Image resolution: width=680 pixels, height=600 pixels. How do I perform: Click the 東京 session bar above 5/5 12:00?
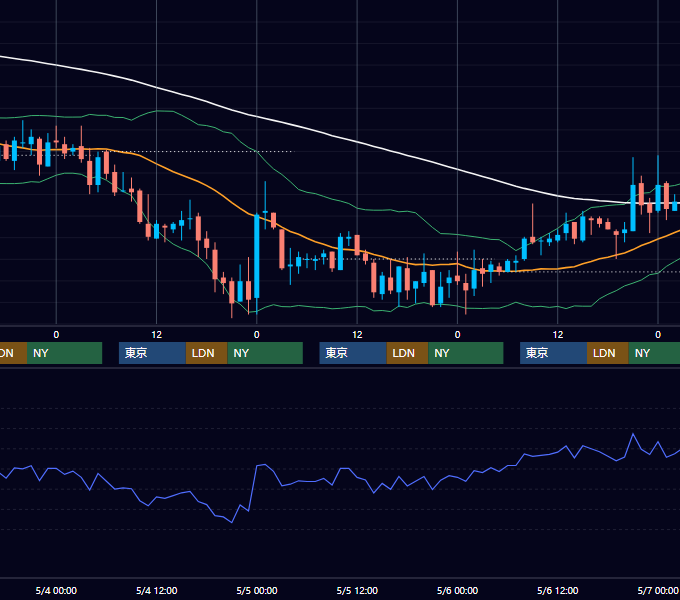pos(353,353)
